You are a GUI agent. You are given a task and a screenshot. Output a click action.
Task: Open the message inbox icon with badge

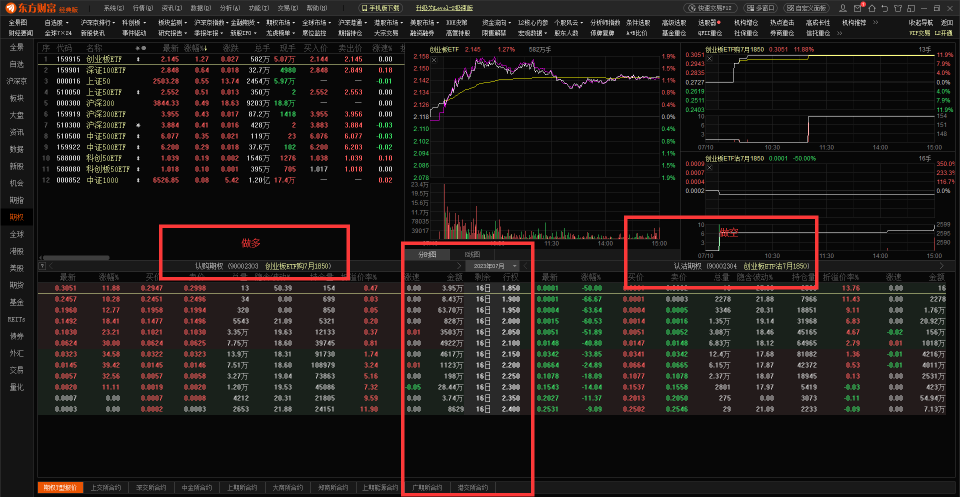(859, 8)
